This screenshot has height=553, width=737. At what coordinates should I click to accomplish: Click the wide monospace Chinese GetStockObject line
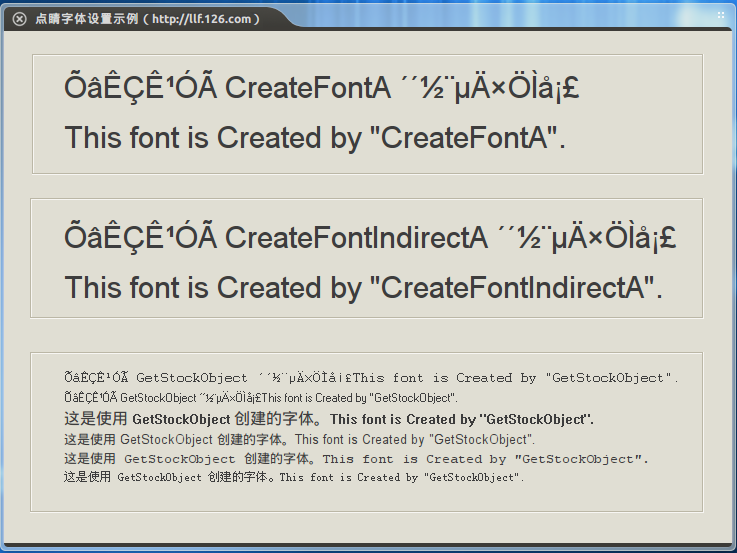click(356, 459)
